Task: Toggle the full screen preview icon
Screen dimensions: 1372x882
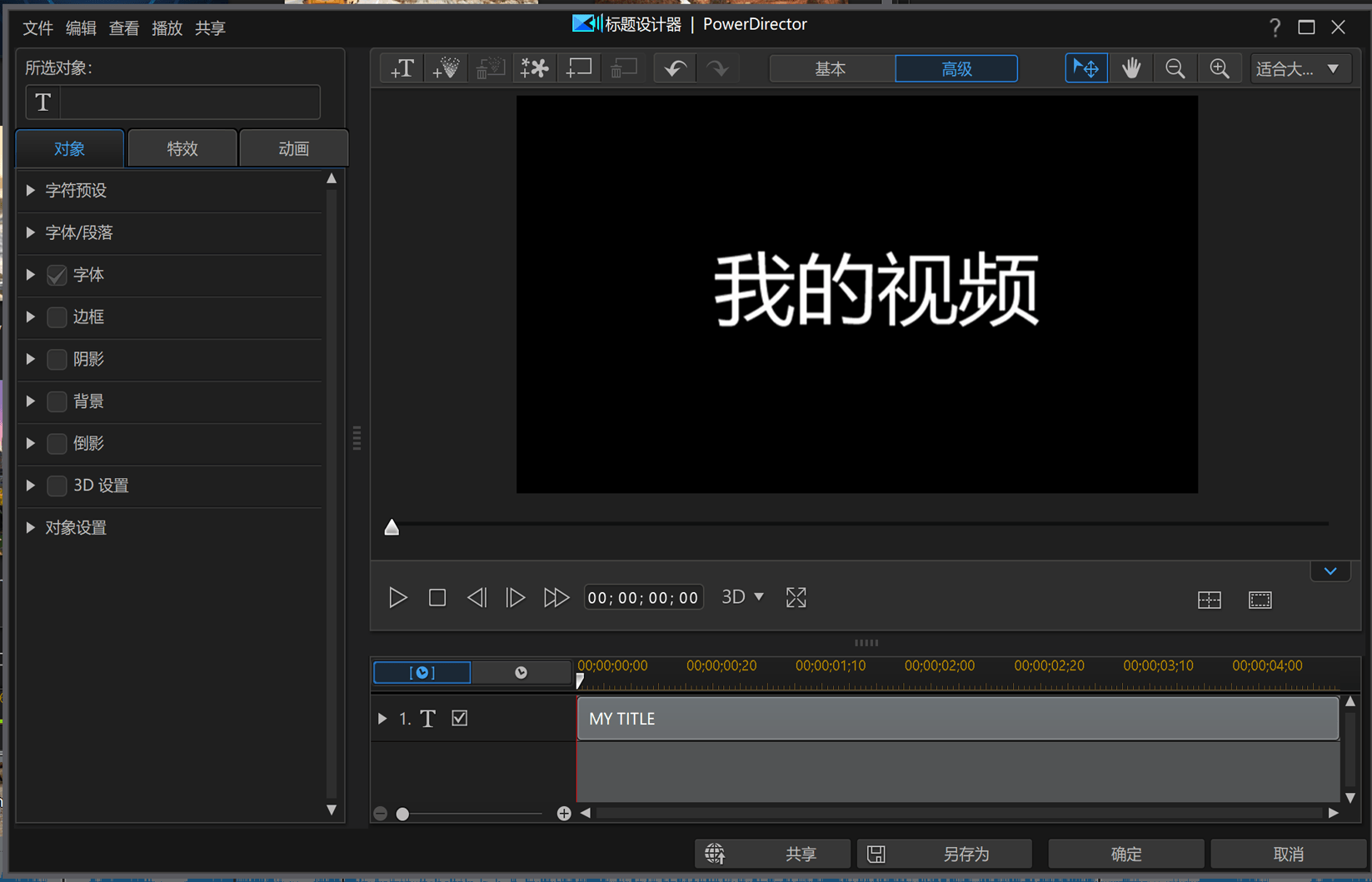Action: click(796, 598)
